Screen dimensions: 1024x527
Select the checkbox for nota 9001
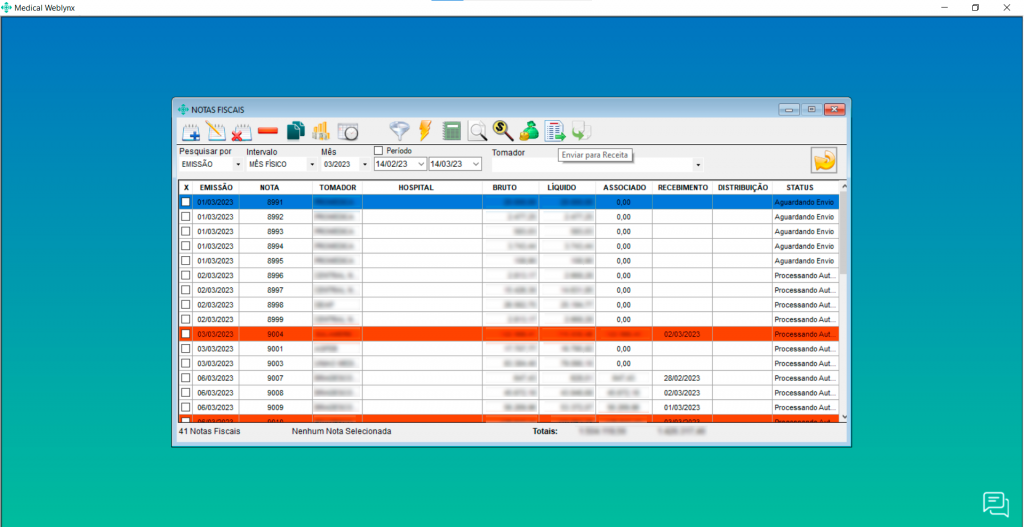point(185,349)
